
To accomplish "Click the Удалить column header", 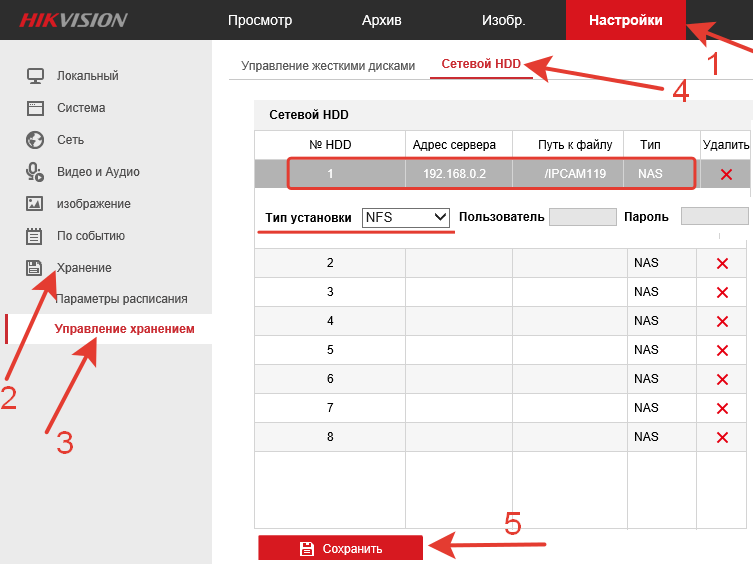I will point(726,145).
